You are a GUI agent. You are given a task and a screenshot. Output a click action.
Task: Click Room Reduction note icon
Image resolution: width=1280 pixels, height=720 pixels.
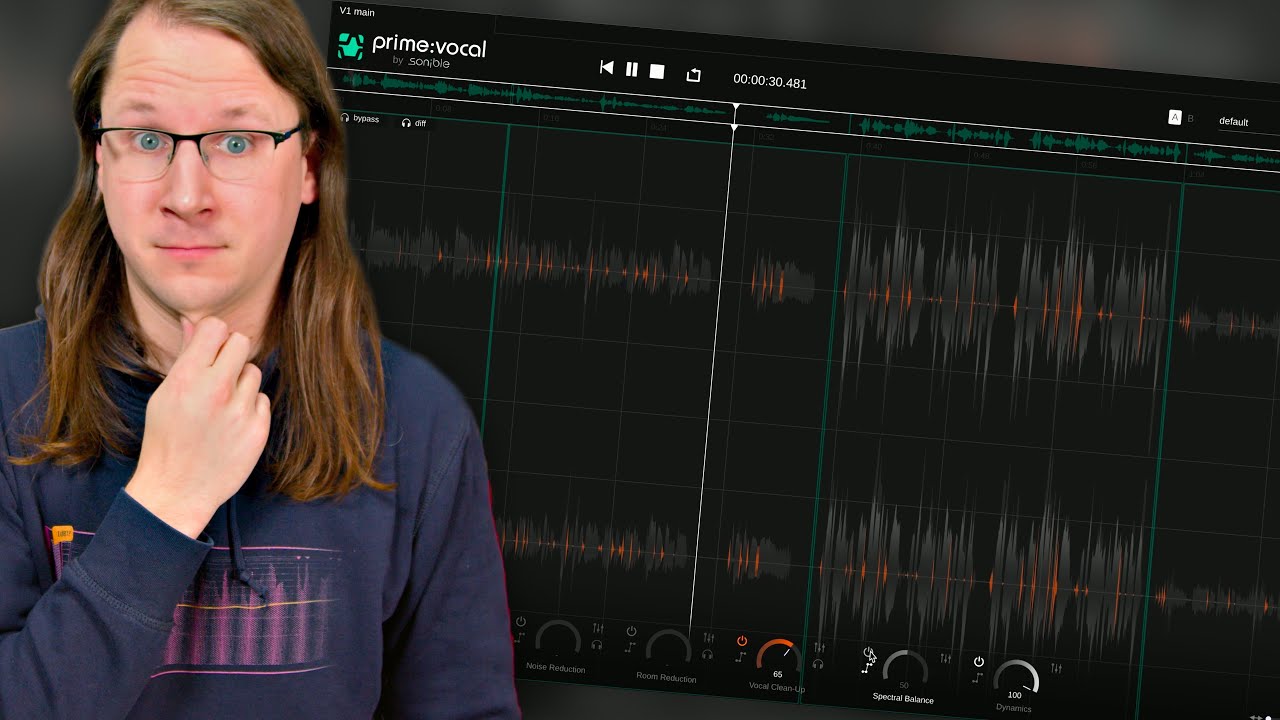(x=630, y=647)
